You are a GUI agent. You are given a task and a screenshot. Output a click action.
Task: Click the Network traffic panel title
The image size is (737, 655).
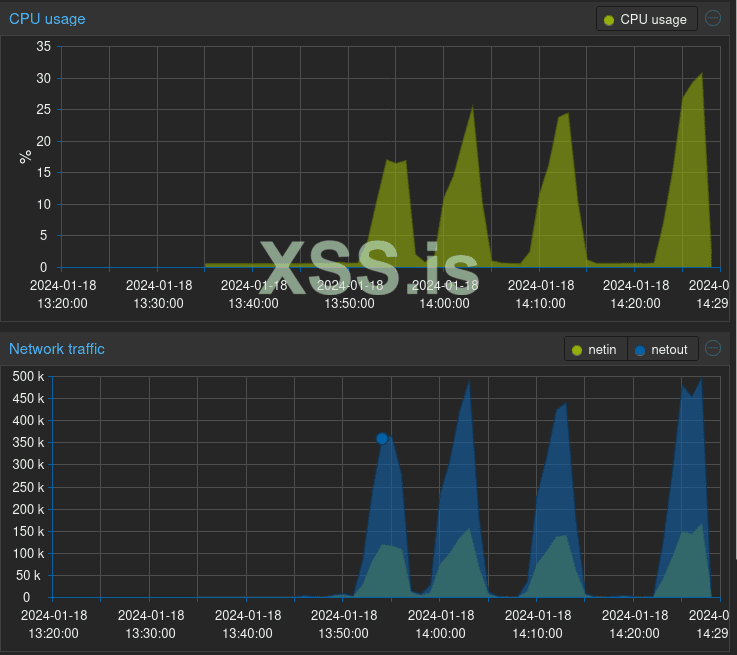point(57,349)
